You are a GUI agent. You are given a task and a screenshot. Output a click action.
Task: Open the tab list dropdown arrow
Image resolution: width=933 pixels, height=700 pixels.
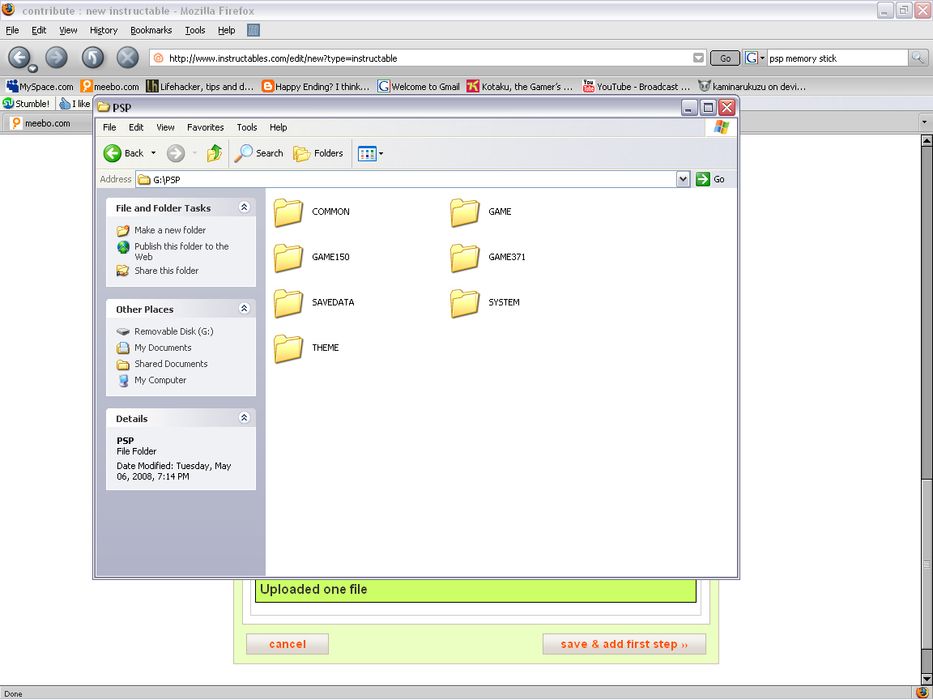coord(924,123)
